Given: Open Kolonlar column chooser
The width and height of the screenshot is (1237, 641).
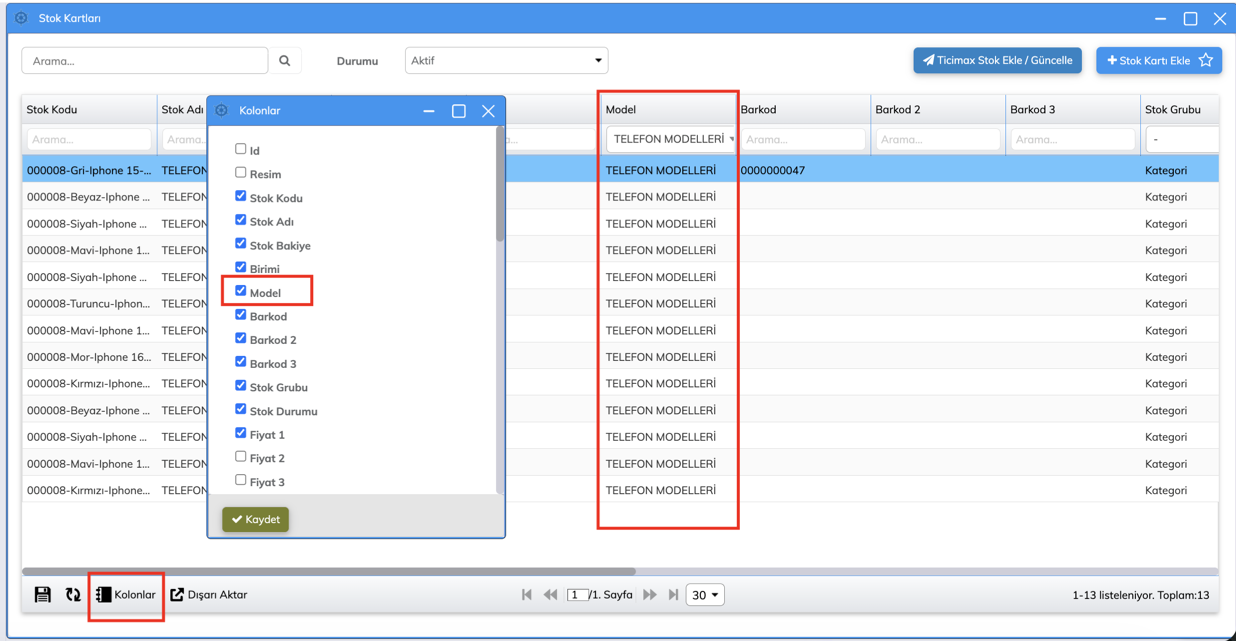Looking at the screenshot, I should (126, 595).
